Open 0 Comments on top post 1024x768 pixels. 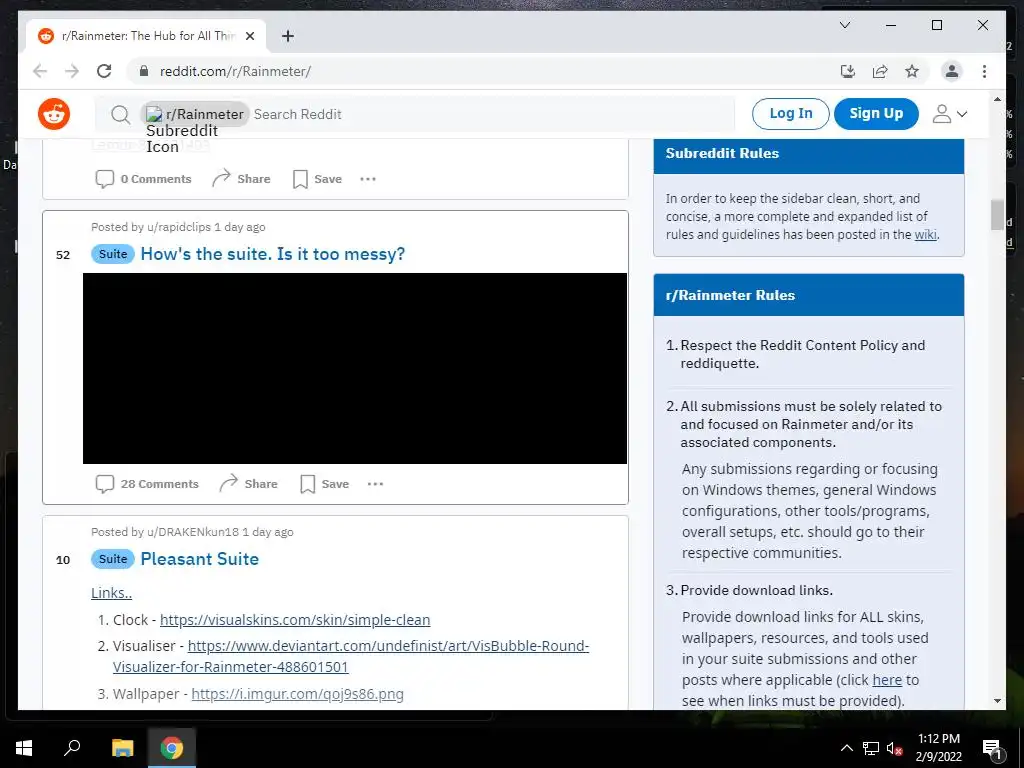pos(144,179)
